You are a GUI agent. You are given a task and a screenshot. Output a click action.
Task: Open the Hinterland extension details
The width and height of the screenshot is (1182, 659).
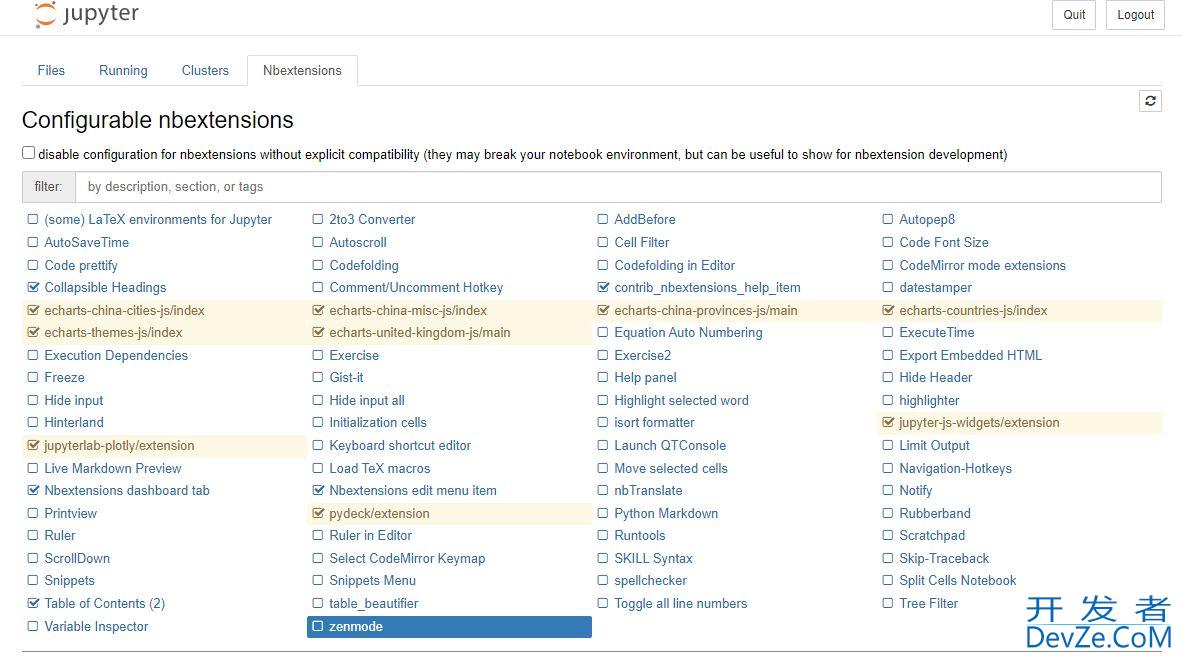point(74,423)
